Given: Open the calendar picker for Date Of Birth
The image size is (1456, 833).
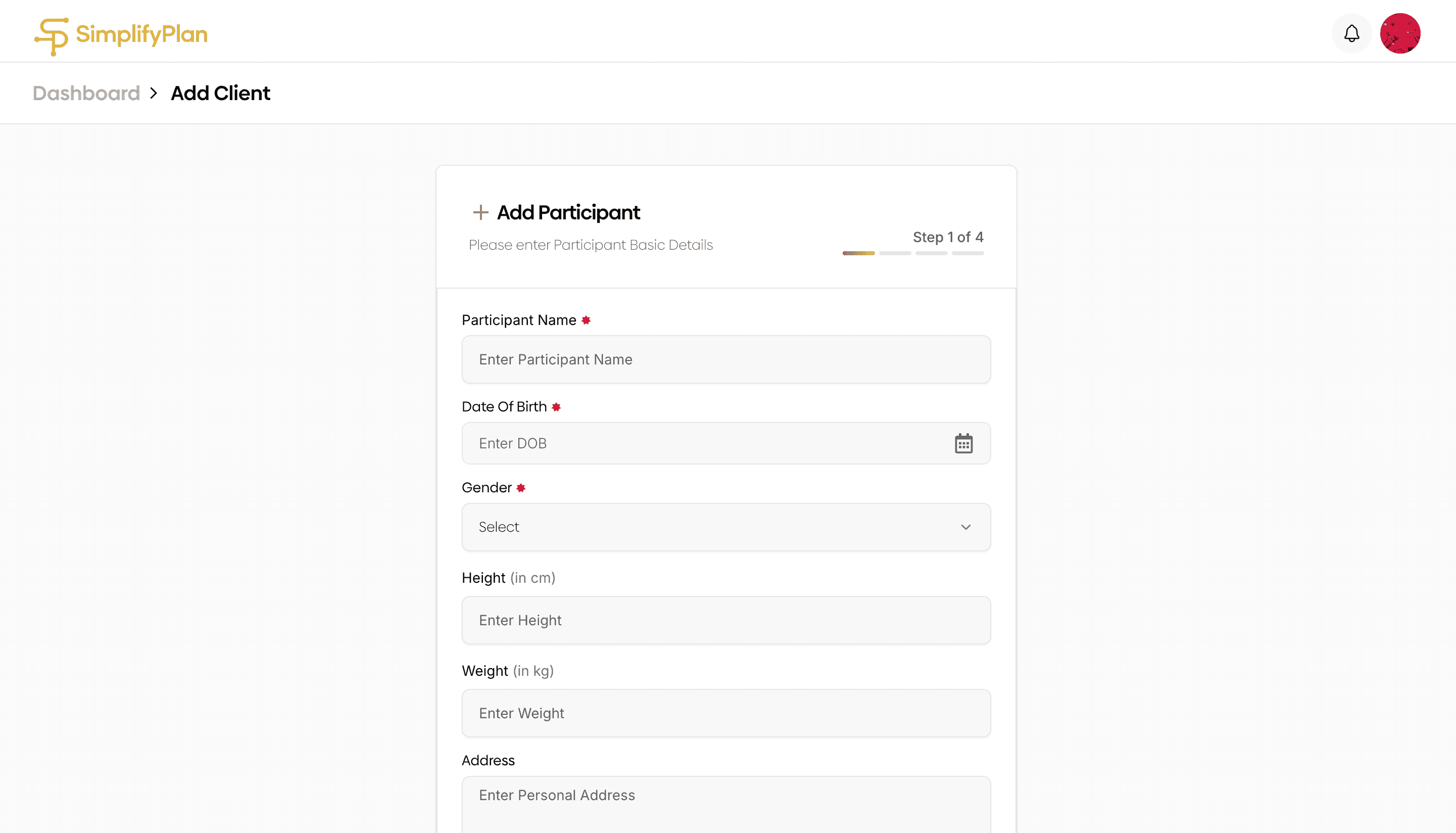Looking at the screenshot, I should point(964,443).
